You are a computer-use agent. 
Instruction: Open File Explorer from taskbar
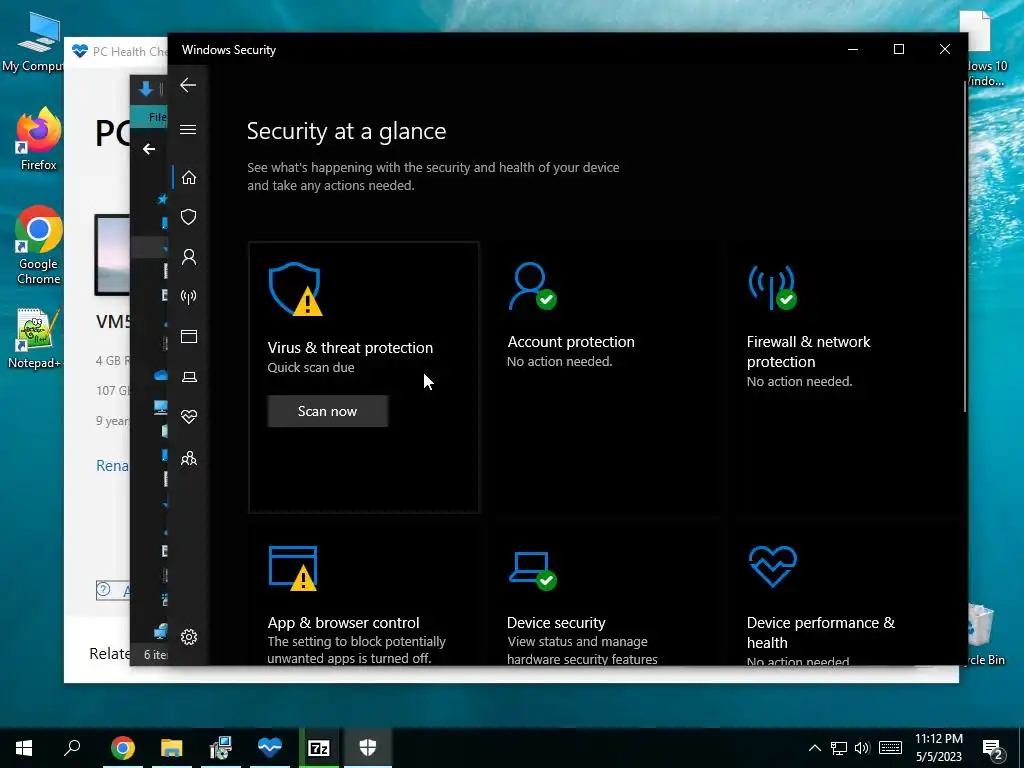point(172,748)
